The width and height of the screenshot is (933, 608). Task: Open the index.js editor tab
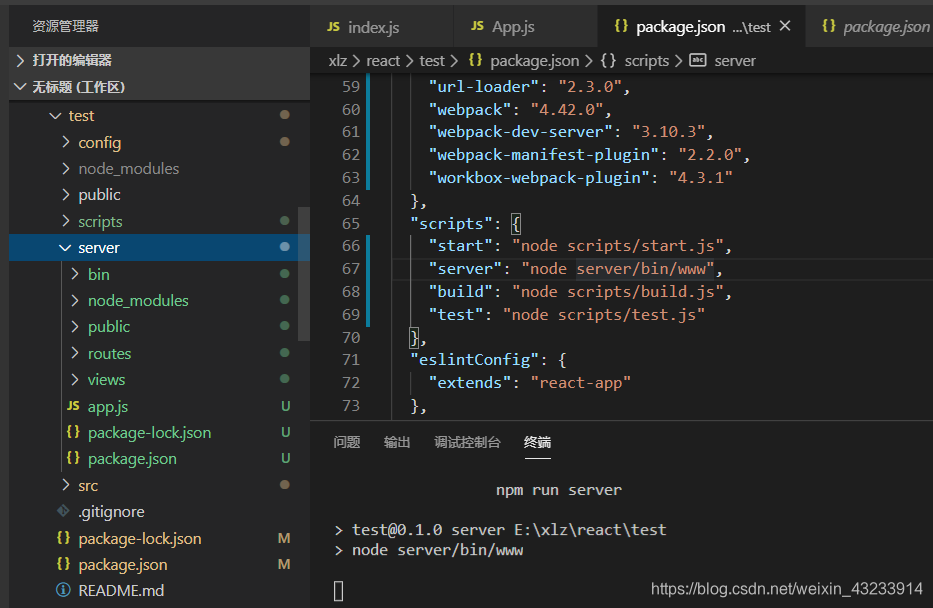click(381, 27)
